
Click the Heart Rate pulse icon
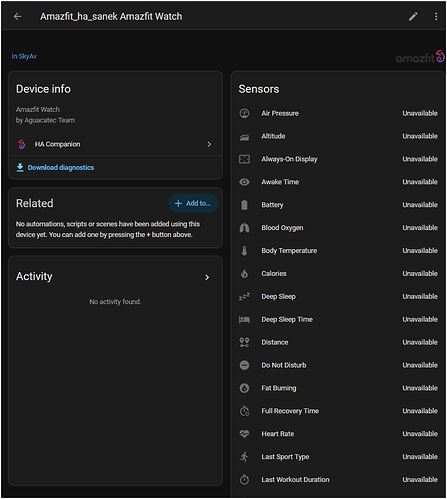coord(244,434)
